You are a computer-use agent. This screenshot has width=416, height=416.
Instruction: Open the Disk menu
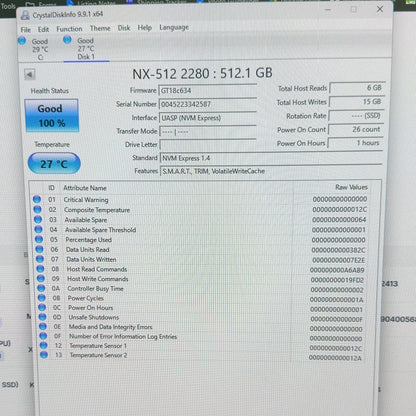[x=124, y=28]
